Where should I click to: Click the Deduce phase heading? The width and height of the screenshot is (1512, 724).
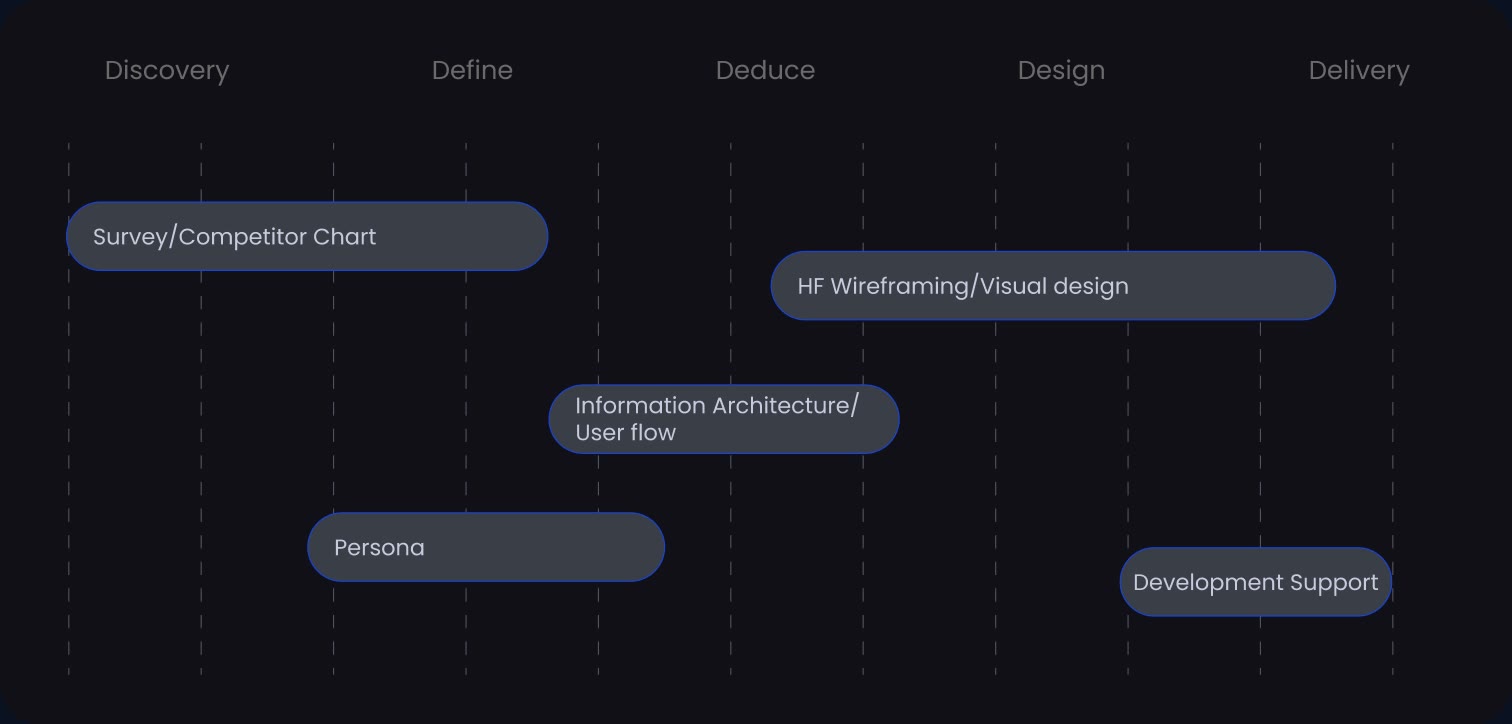pyautogui.click(x=765, y=71)
